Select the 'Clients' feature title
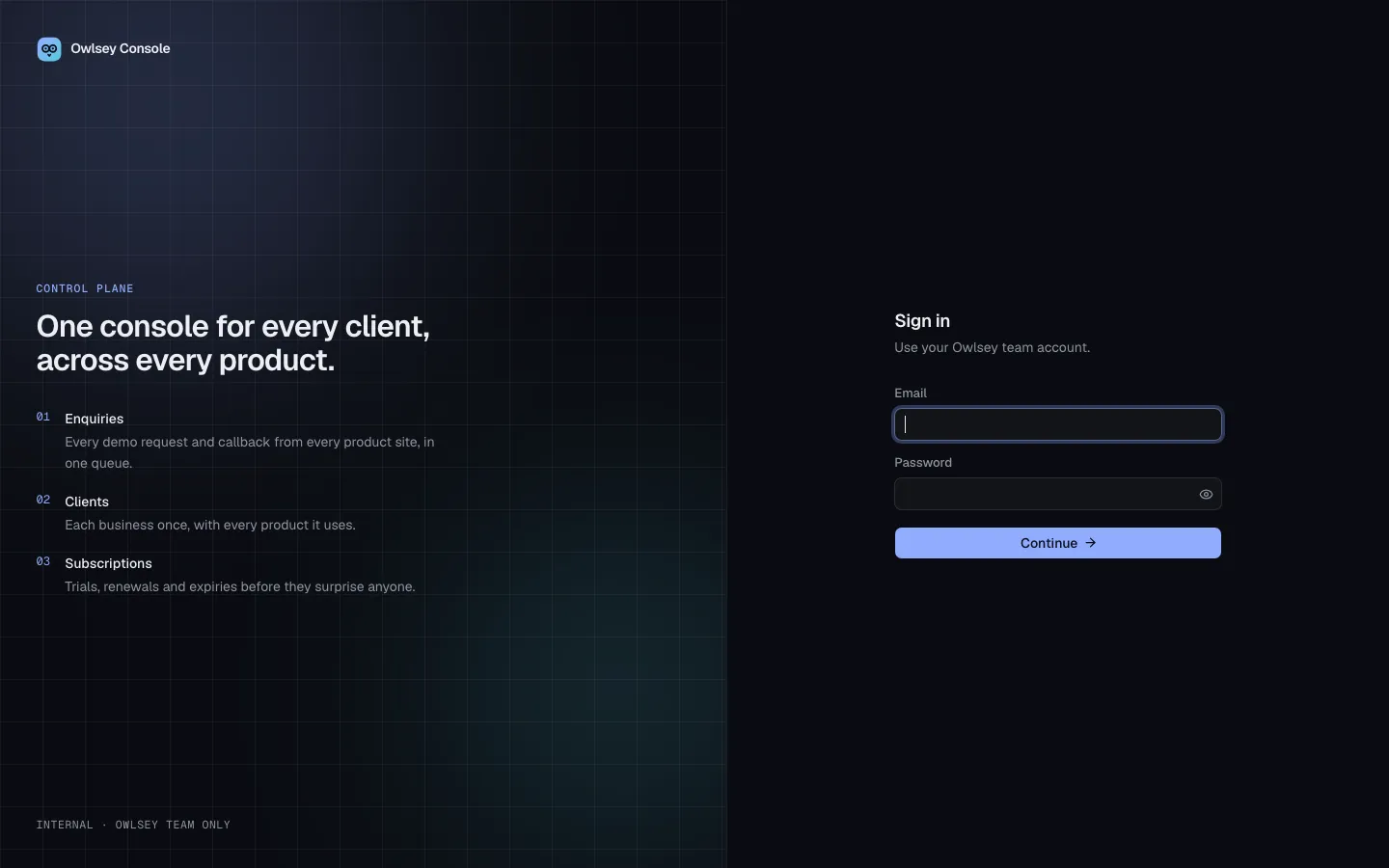 coord(87,502)
